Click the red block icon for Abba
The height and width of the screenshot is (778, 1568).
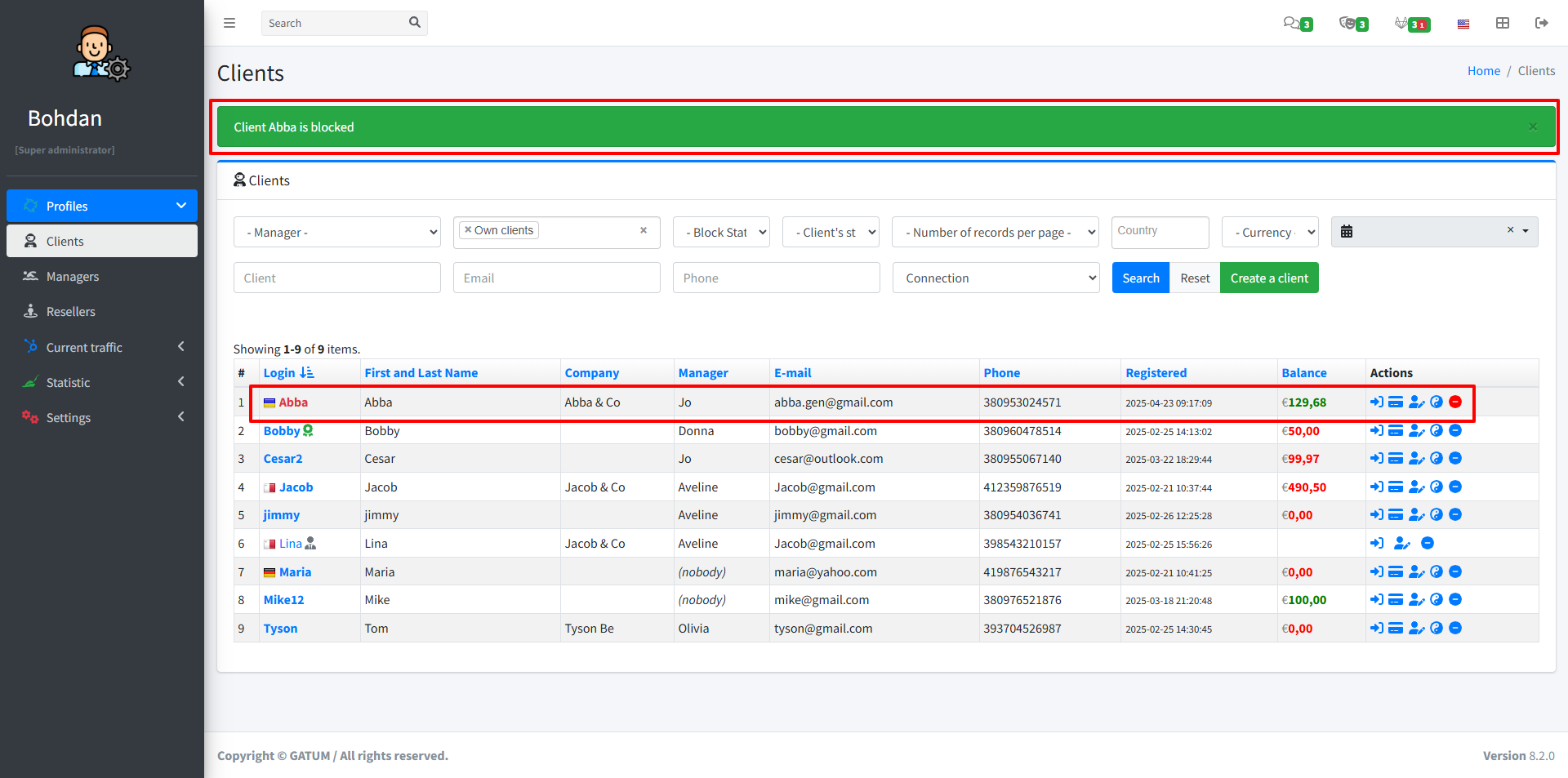tap(1455, 402)
